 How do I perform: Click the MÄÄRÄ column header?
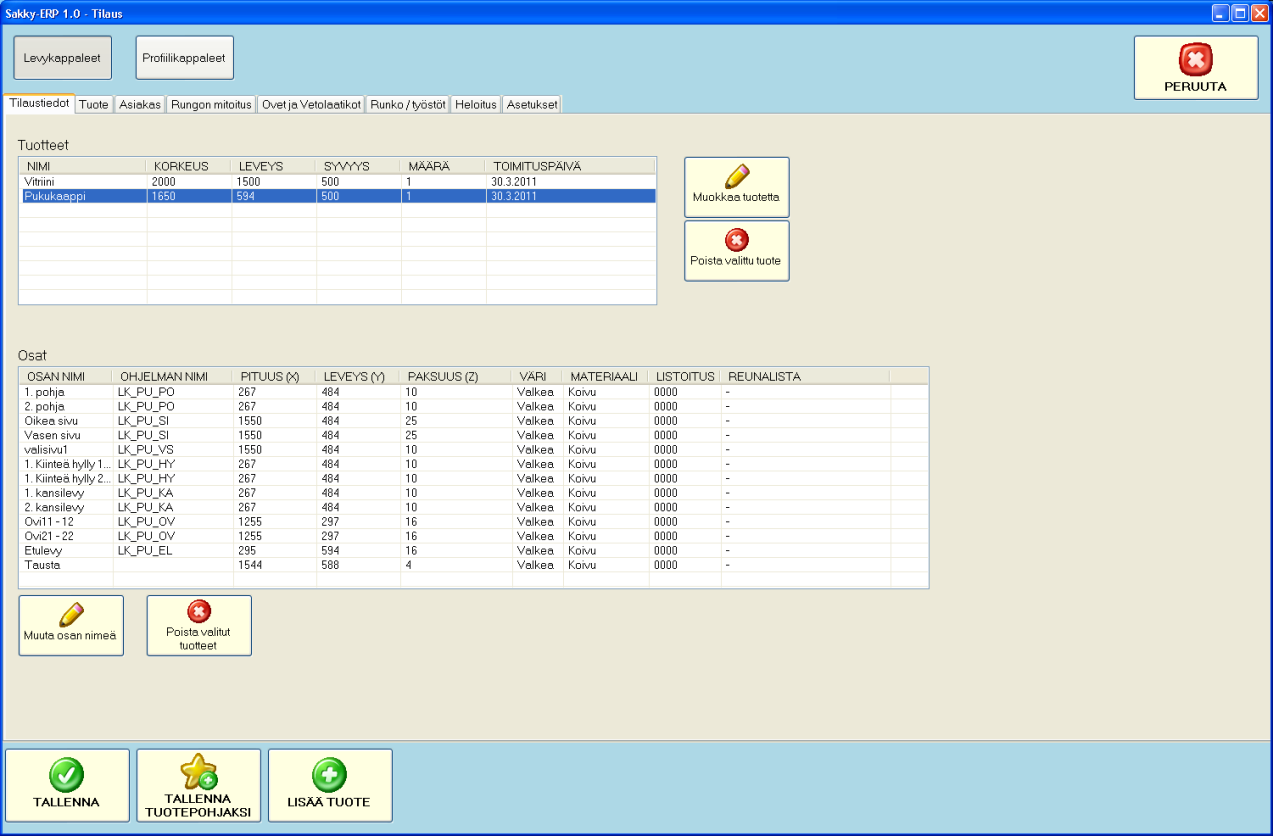coord(443,166)
